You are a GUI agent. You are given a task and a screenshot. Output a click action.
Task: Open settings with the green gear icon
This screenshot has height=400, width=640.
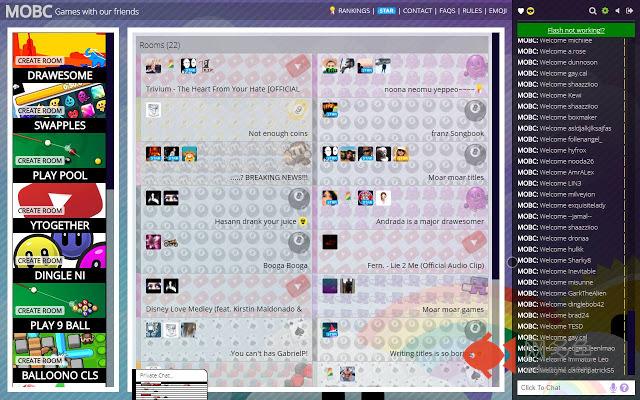point(606,11)
